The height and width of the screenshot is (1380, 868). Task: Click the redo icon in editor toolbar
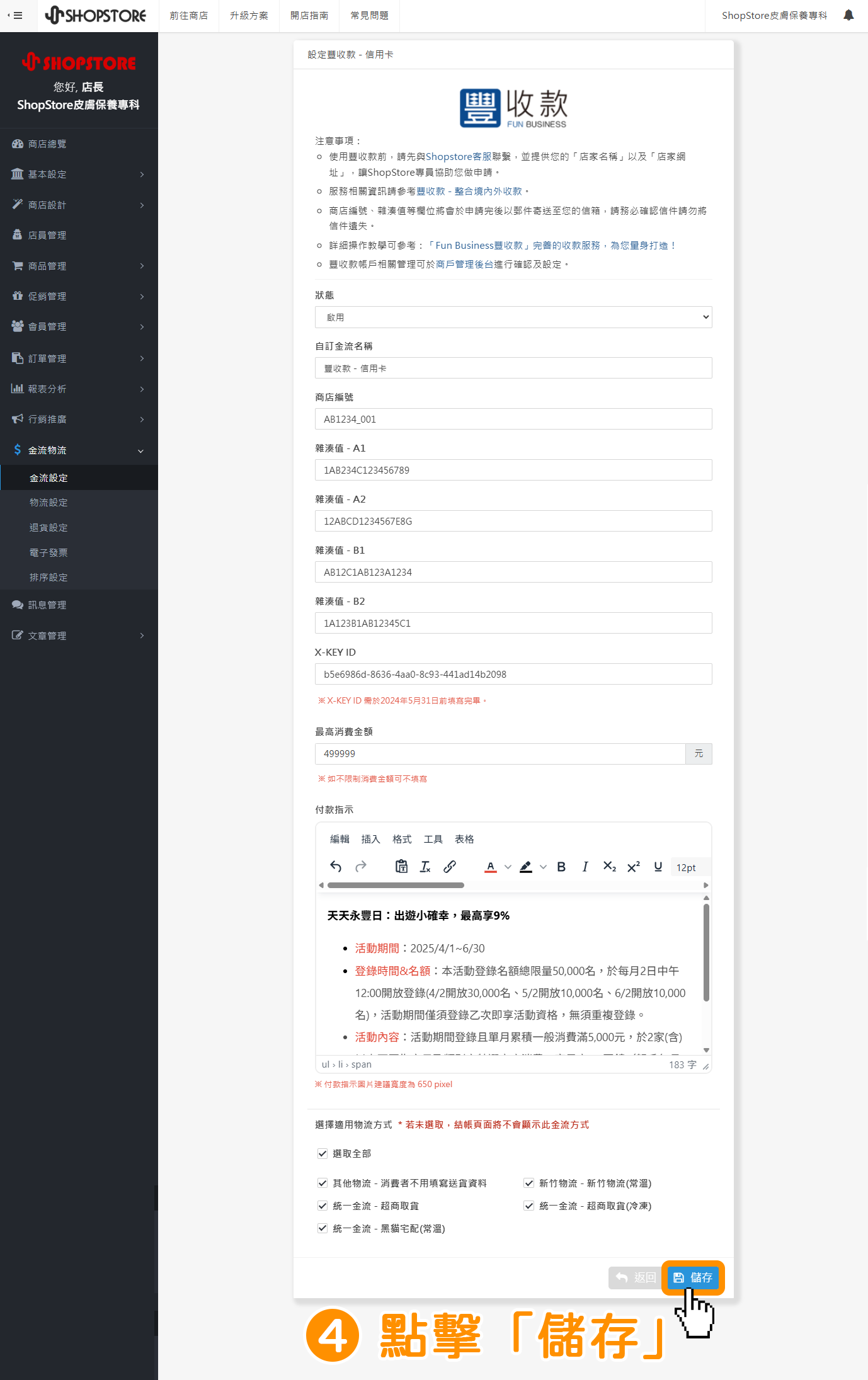point(361,867)
